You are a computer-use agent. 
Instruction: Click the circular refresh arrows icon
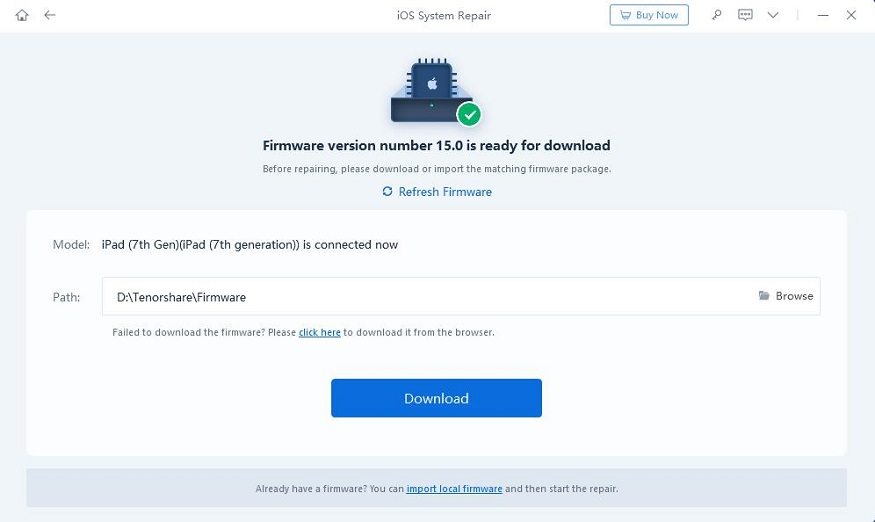(387, 191)
